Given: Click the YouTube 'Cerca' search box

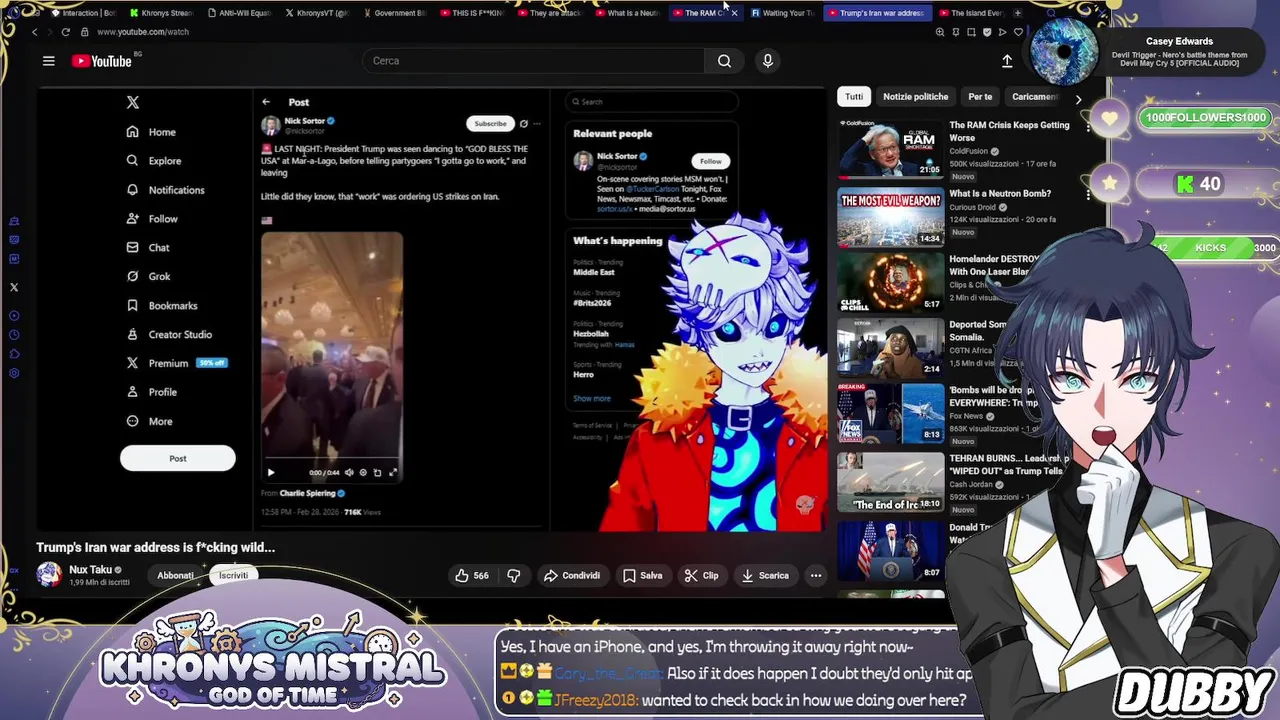Looking at the screenshot, I should pos(535,61).
